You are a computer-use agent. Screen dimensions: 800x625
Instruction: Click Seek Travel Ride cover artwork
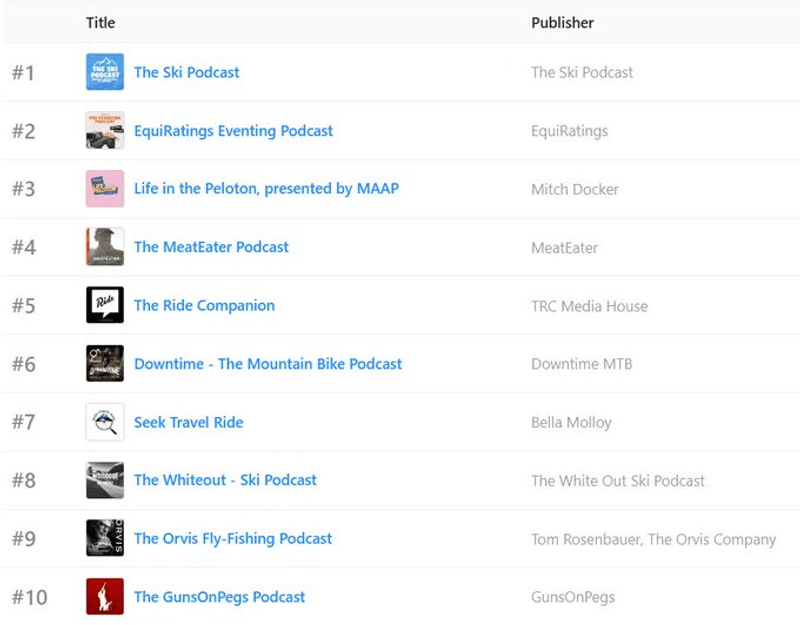[x=105, y=422]
